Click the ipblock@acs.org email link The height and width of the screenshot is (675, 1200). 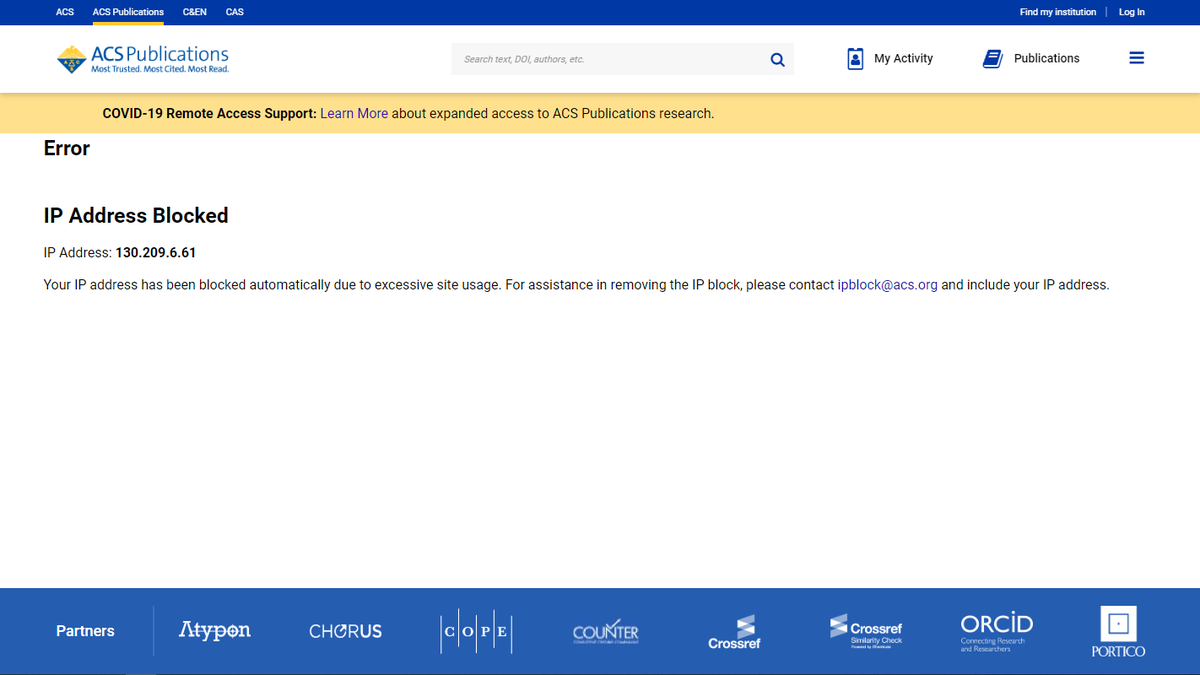point(888,285)
